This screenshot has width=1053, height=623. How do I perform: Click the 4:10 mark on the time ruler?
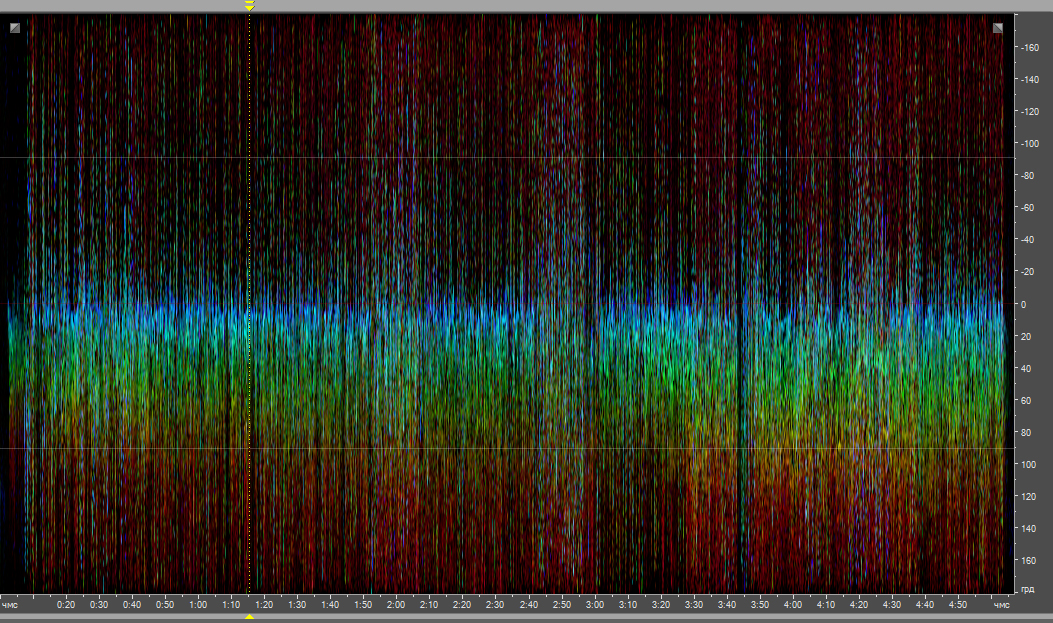(826, 605)
